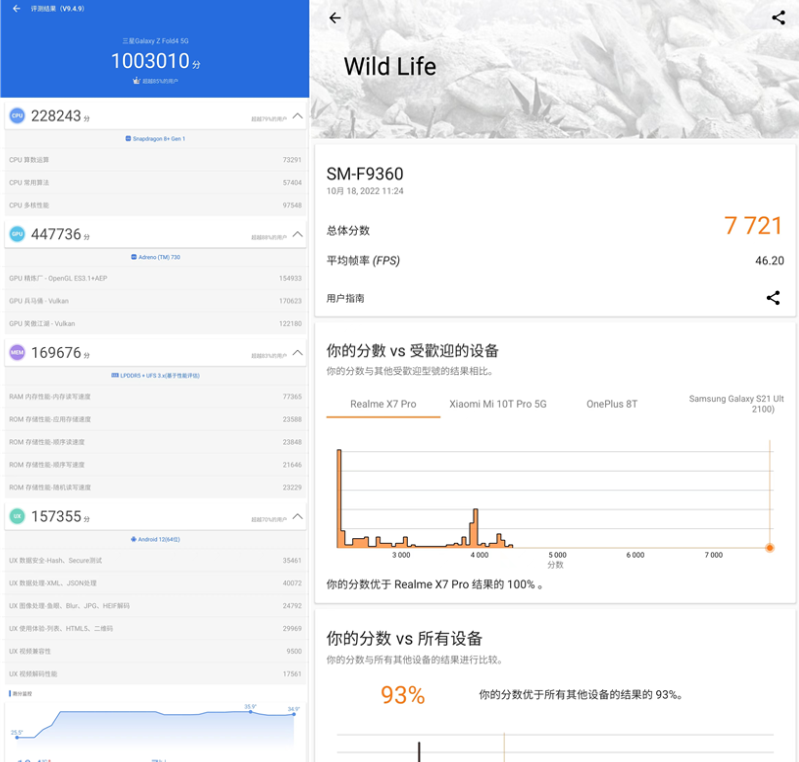The image size is (799, 762).
Task: Tap UX 视频解码性能 row
Action: point(155,674)
